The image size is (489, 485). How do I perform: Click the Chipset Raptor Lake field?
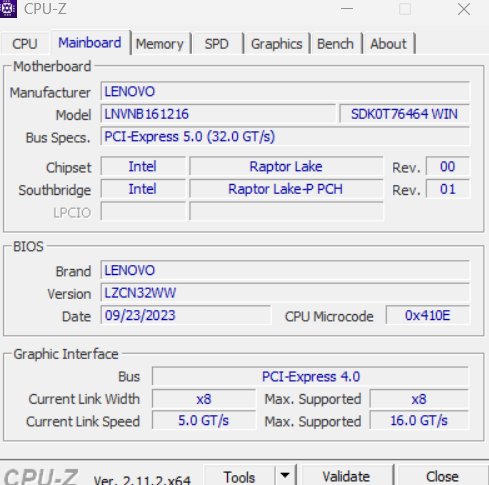(x=286, y=166)
